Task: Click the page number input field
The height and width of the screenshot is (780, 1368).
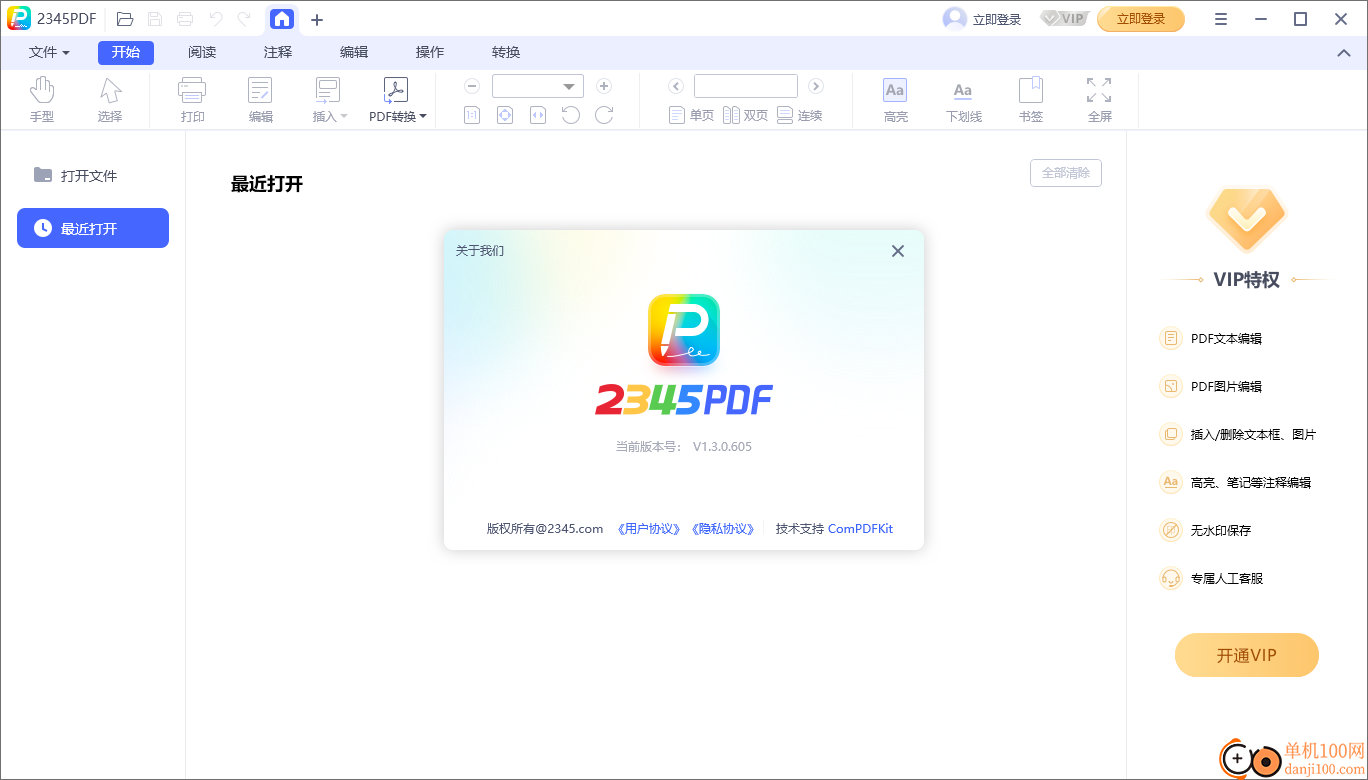Action: [746, 86]
